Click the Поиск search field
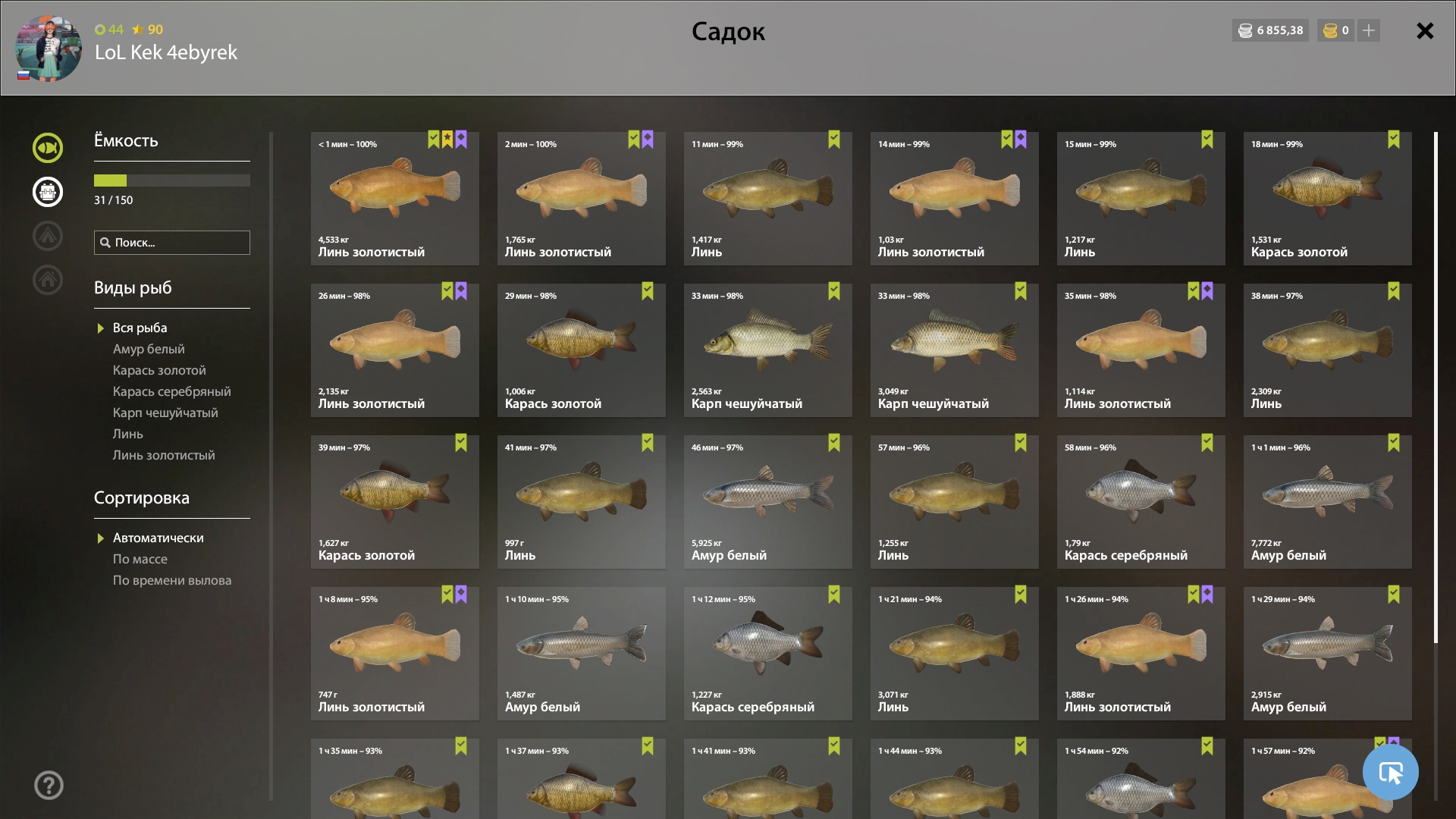 click(172, 243)
